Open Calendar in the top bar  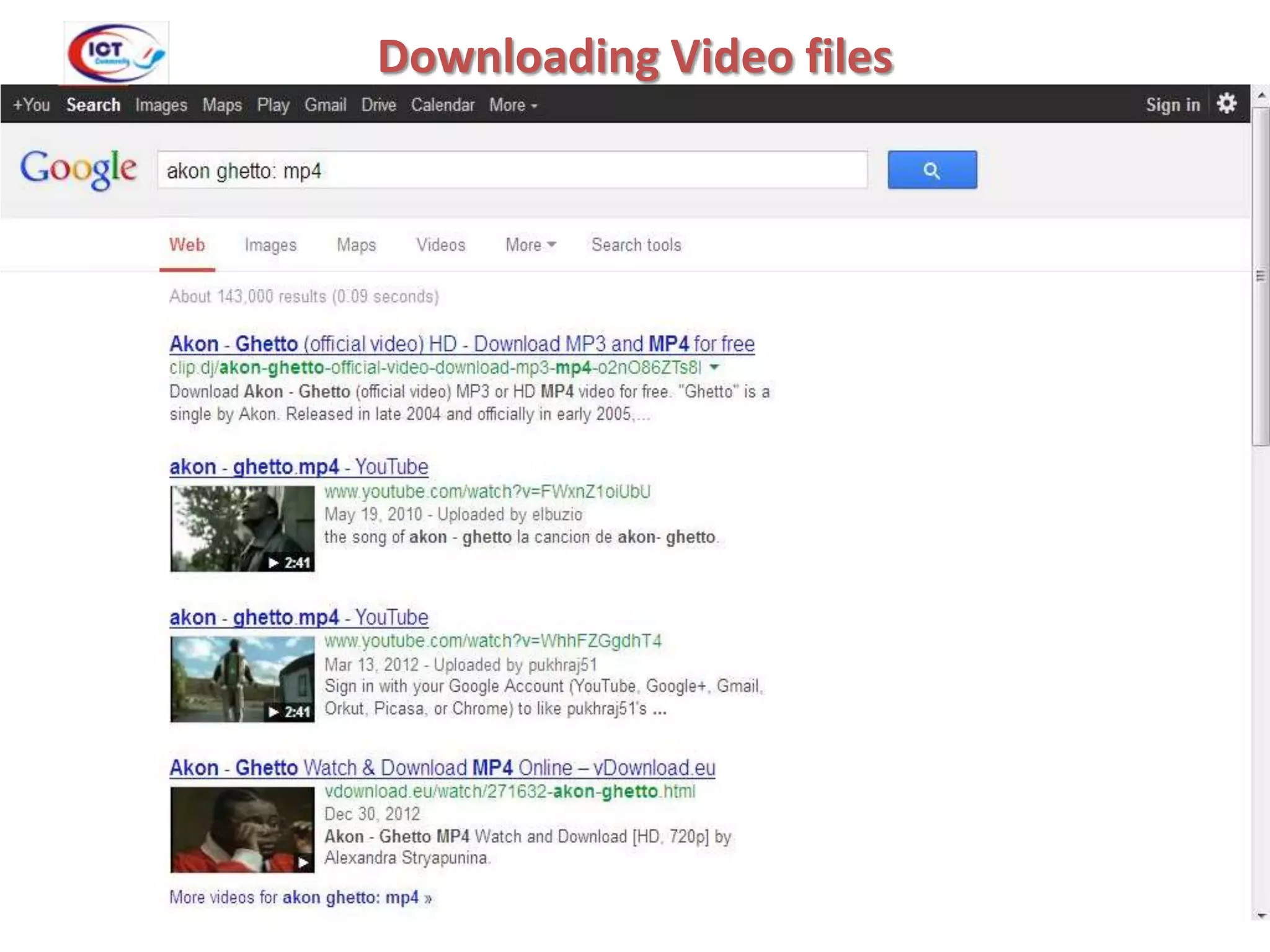point(443,105)
